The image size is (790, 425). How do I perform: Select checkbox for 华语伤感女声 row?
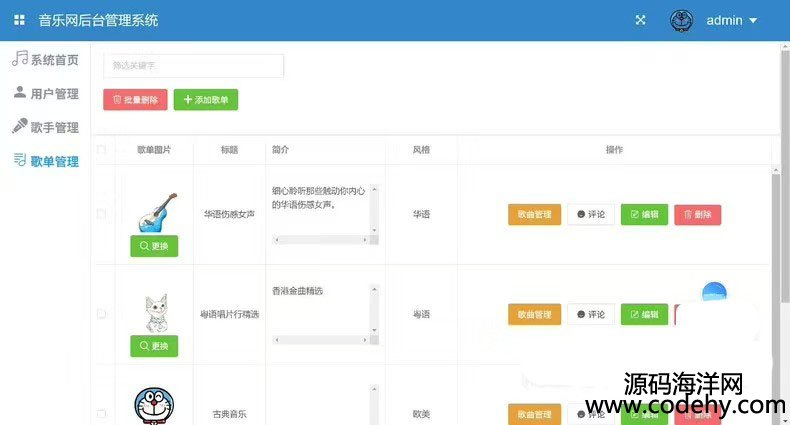coord(101,214)
